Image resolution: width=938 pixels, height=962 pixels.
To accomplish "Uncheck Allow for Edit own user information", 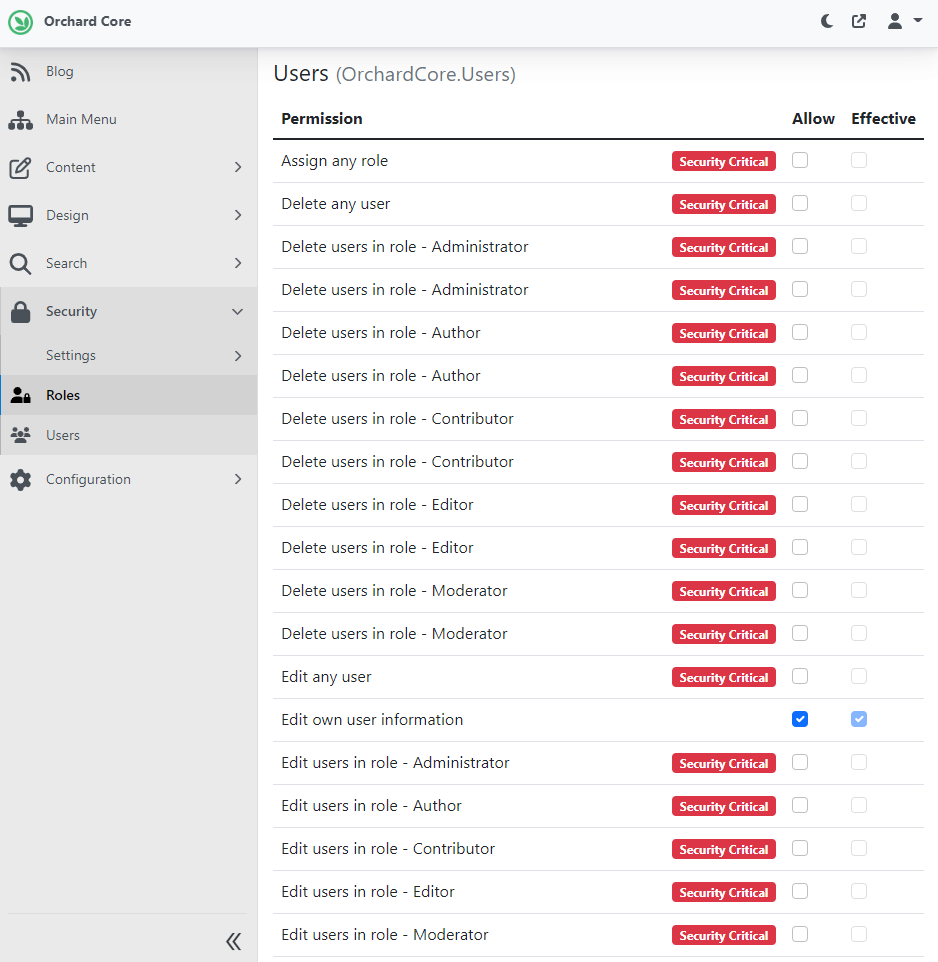I will [x=800, y=719].
